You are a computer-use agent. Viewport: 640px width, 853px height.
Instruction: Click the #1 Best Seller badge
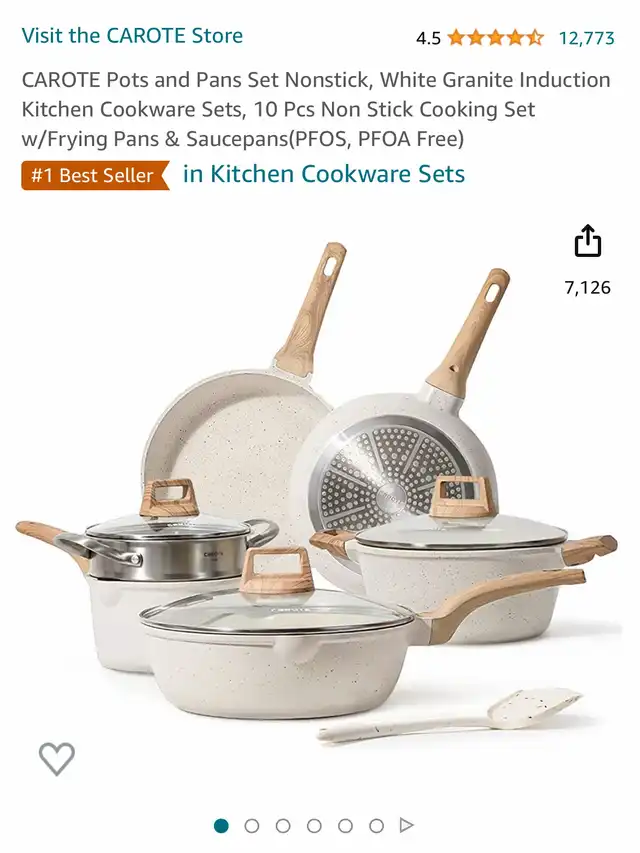point(95,175)
